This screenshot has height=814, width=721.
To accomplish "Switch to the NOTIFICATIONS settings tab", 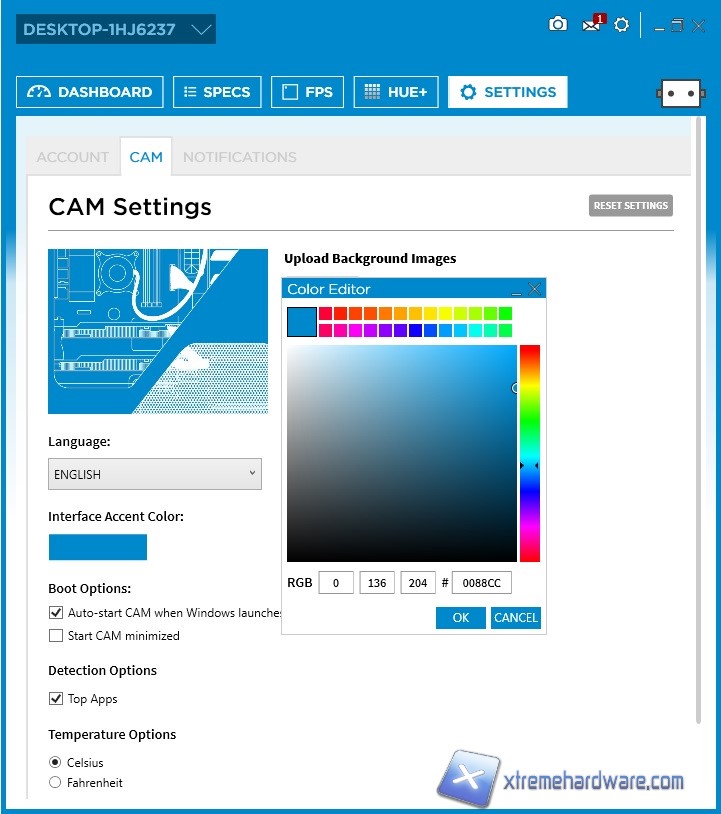I will (x=239, y=157).
